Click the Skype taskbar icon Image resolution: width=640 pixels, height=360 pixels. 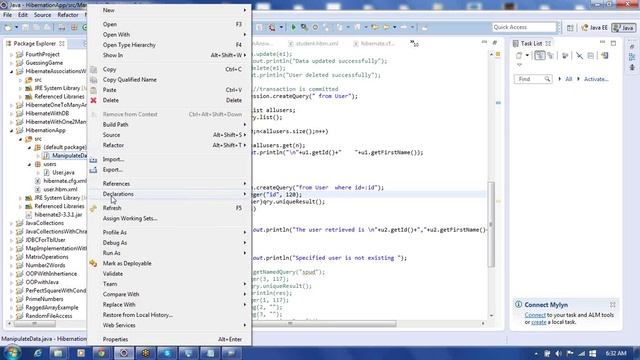tap(167, 353)
